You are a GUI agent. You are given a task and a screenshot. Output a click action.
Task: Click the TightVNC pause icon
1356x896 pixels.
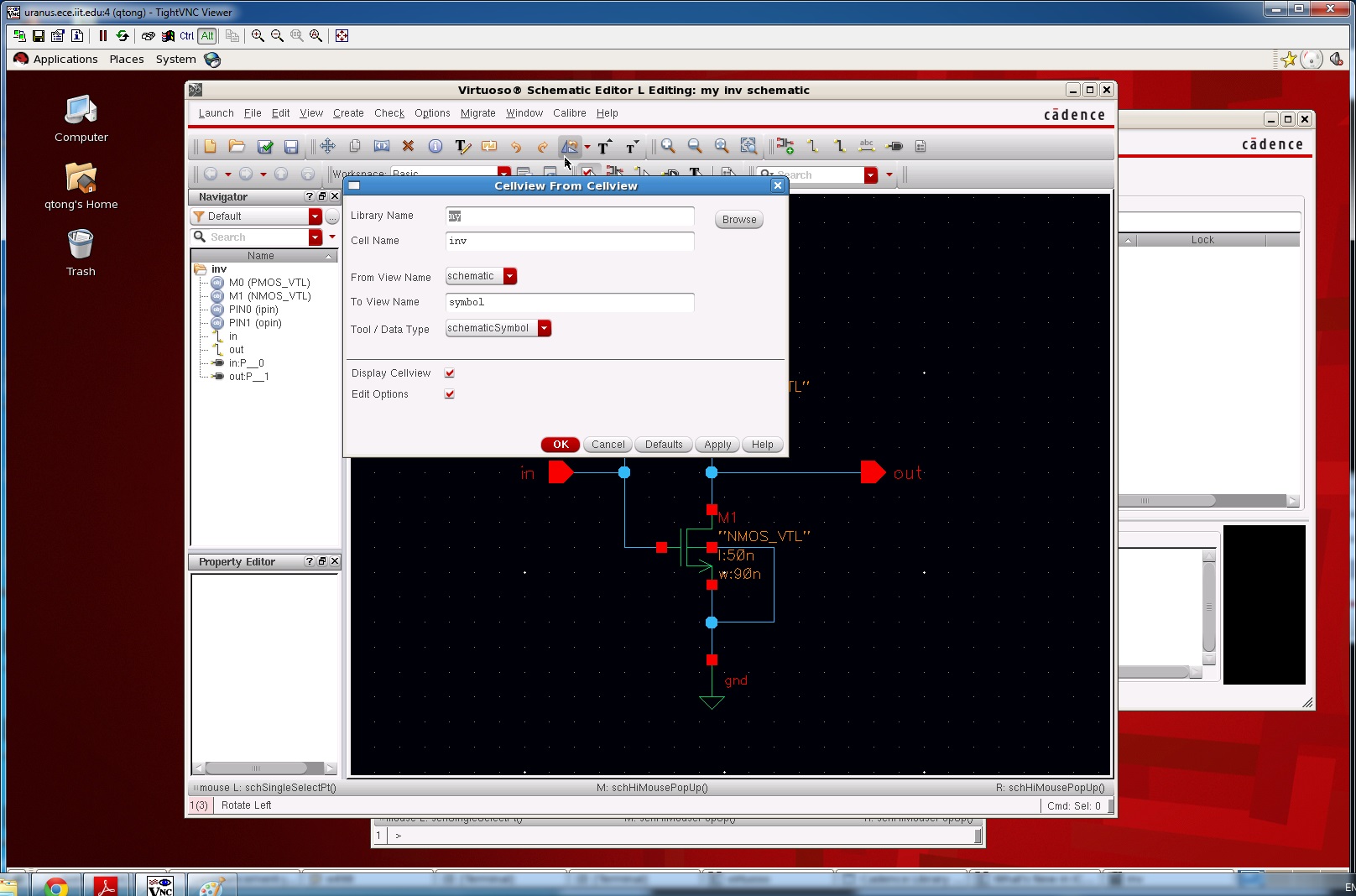pos(103,36)
